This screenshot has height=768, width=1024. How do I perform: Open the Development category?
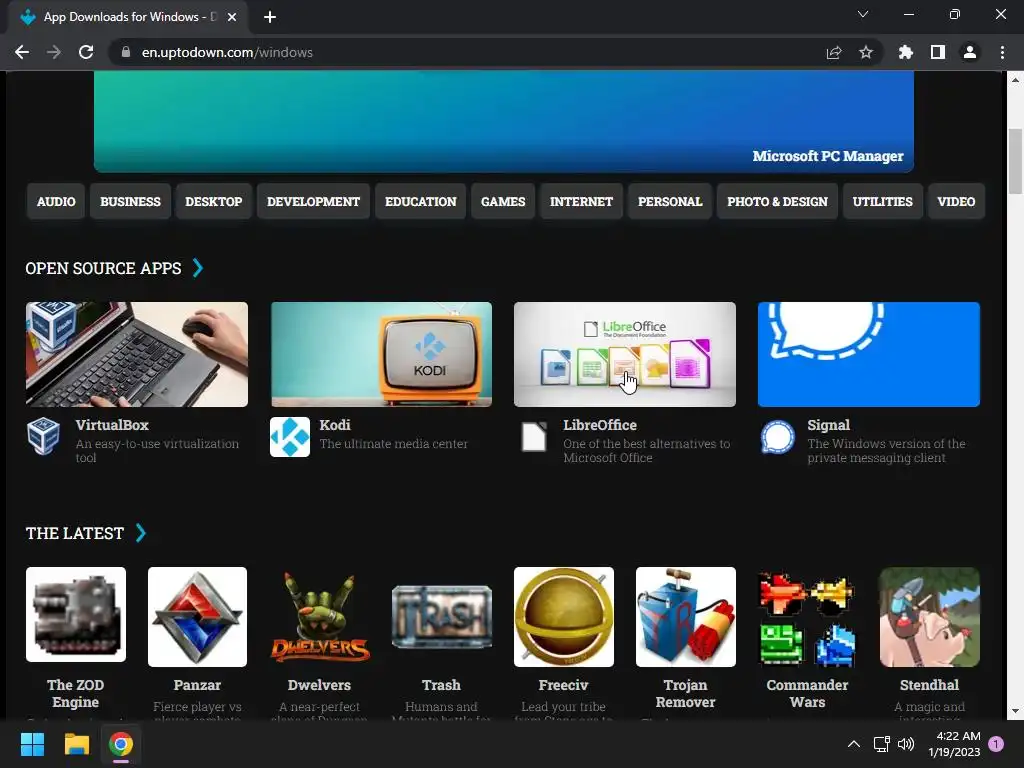(x=313, y=202)
